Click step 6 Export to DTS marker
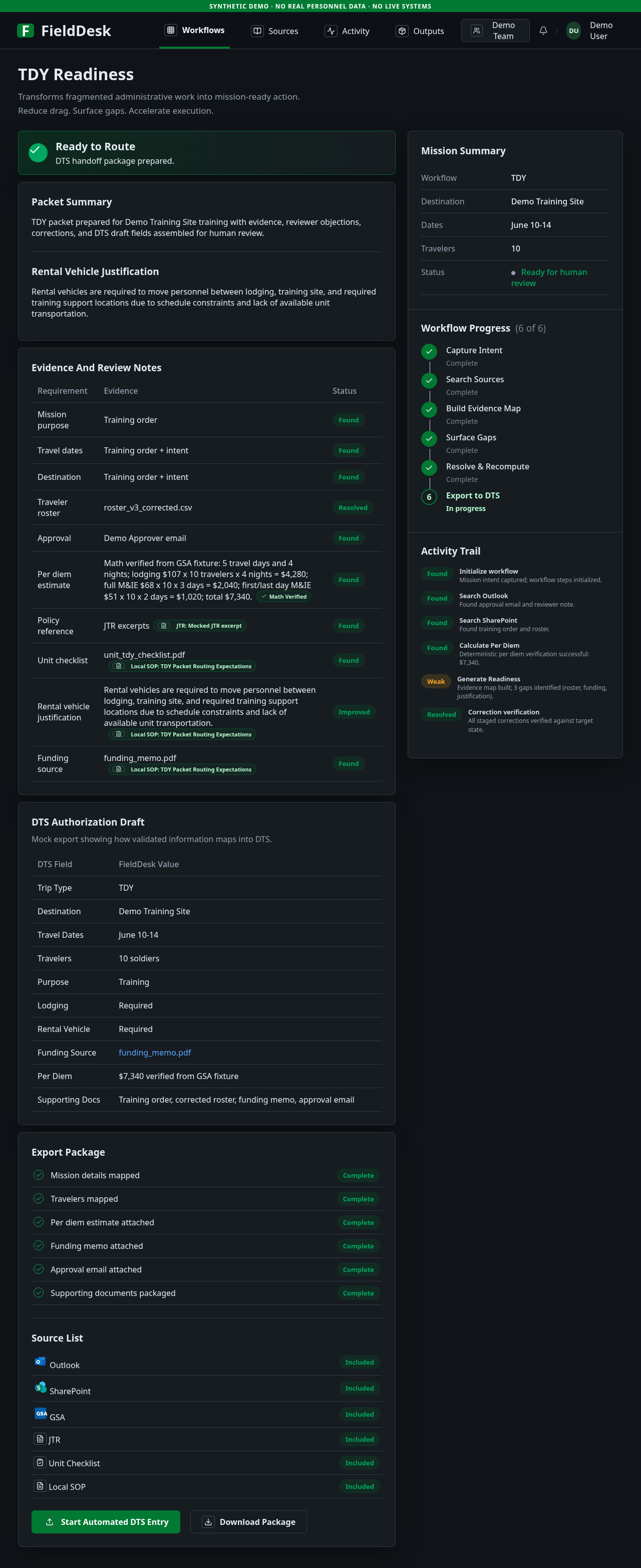The height and width of the screenshot is (1568, 641). point(429,497)
